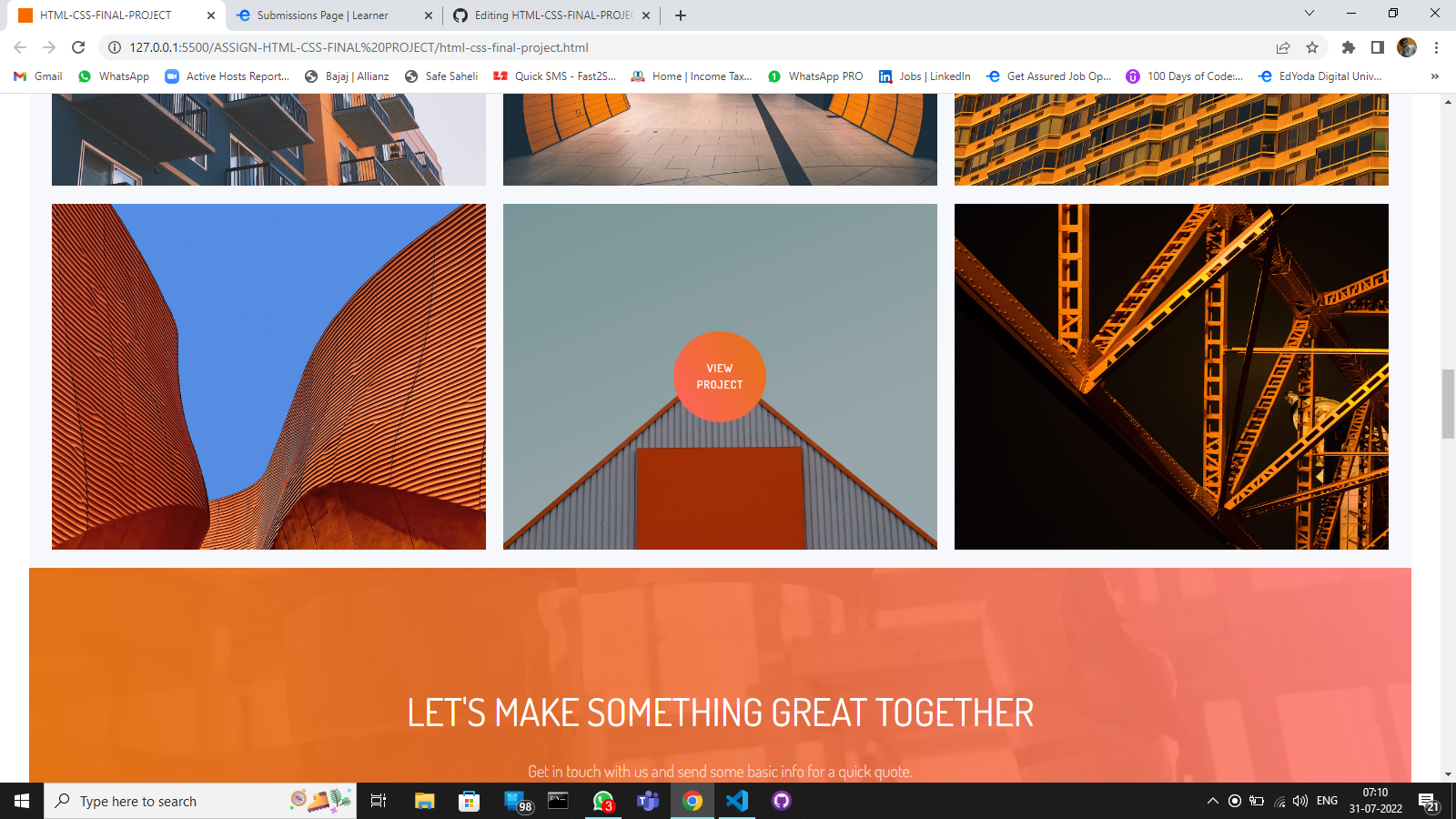Click the Chrome profile avatar
Screen dimensions: 1456x819
tap(1406, 48)
